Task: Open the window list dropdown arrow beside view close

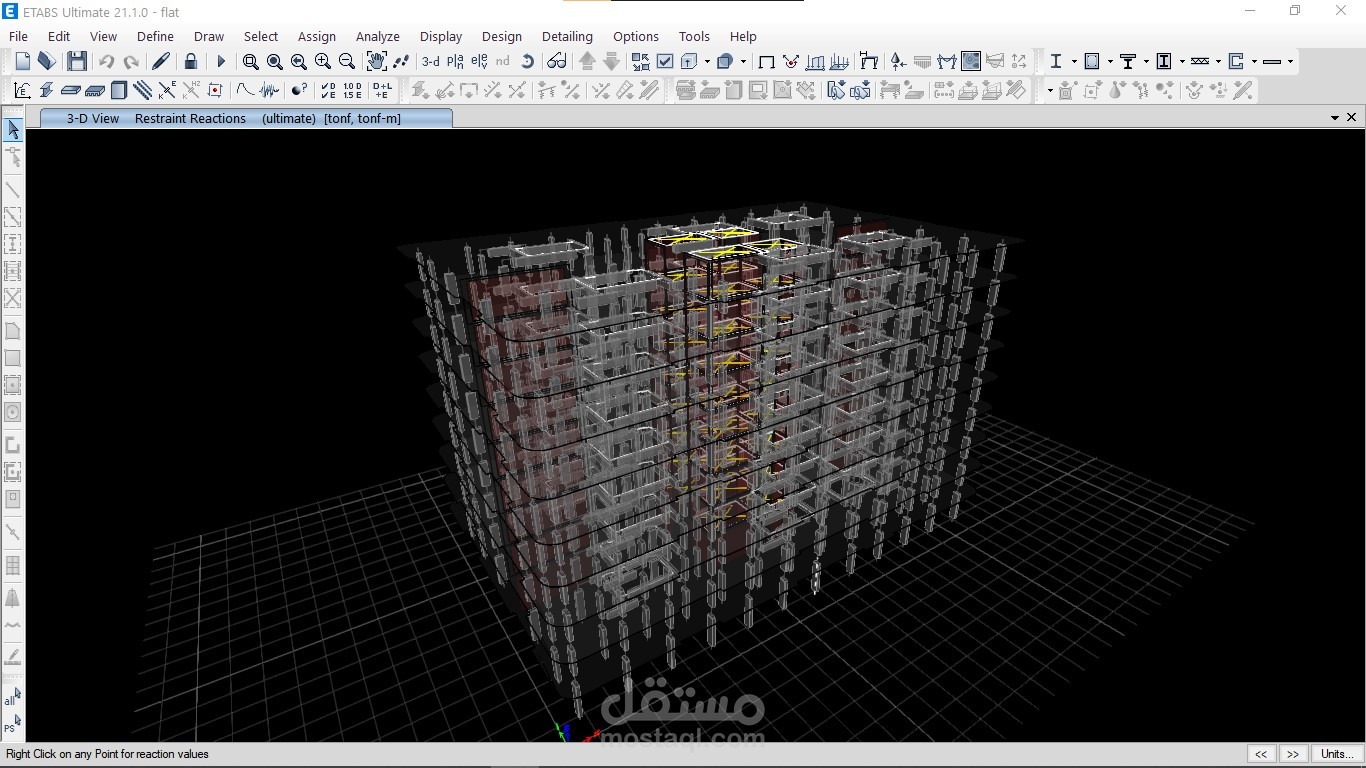Action: [x=1334, y=118]
